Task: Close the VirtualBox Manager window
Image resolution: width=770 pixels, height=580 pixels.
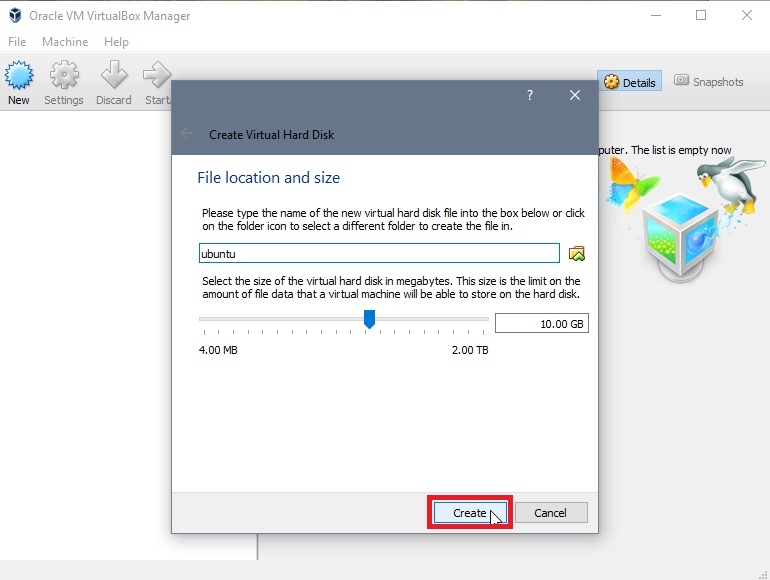Action: [747, 15]
